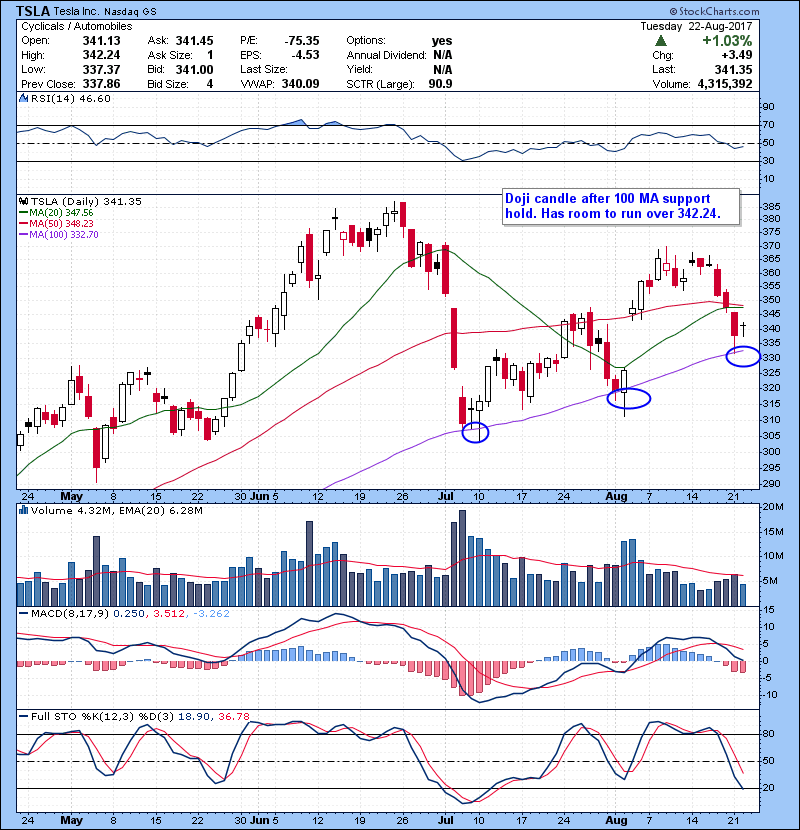Click the Options value yes
Viewport: 800px width, 830px height.
(x=442, y=41)
